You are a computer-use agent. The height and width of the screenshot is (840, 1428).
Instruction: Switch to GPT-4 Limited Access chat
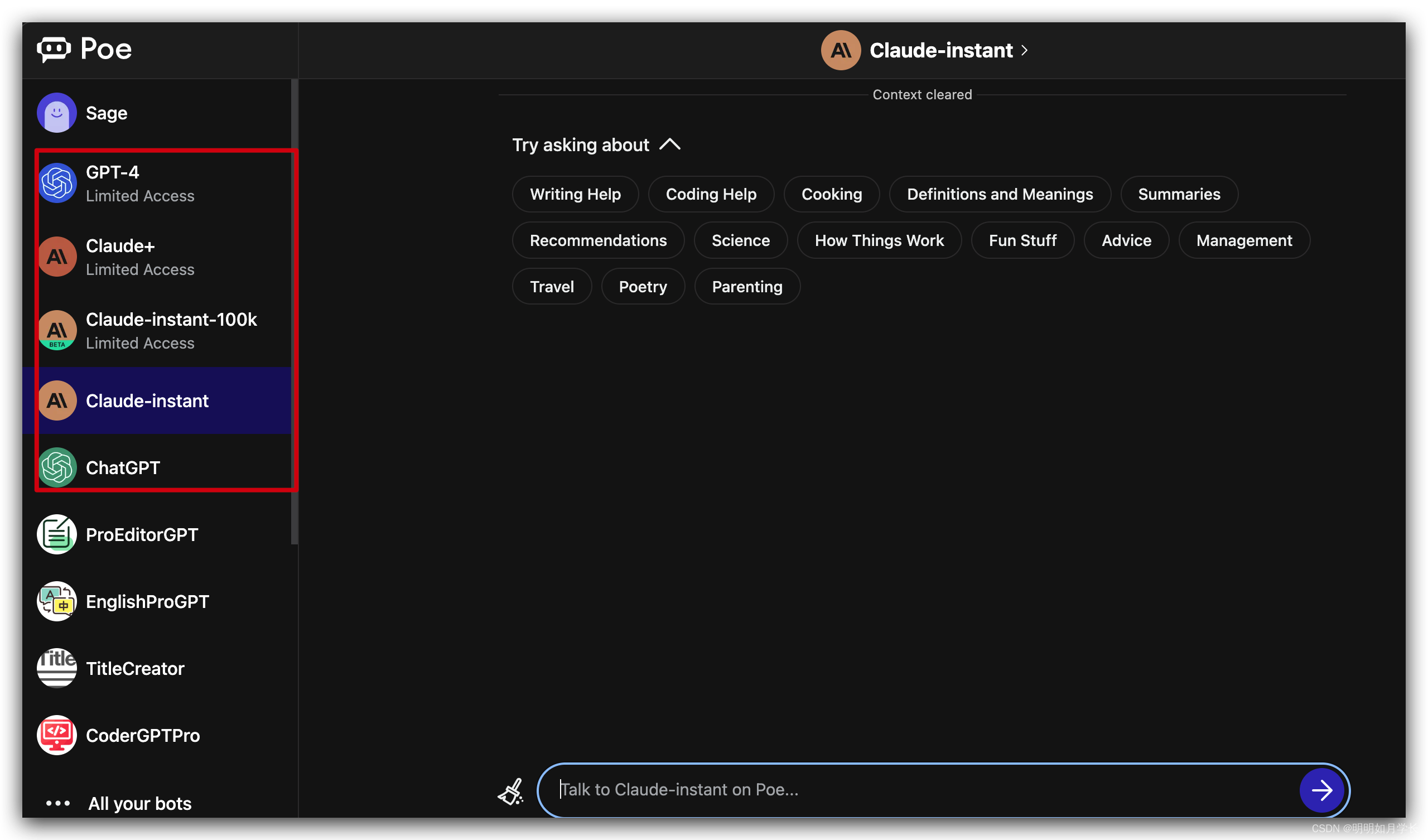point(156,183)
